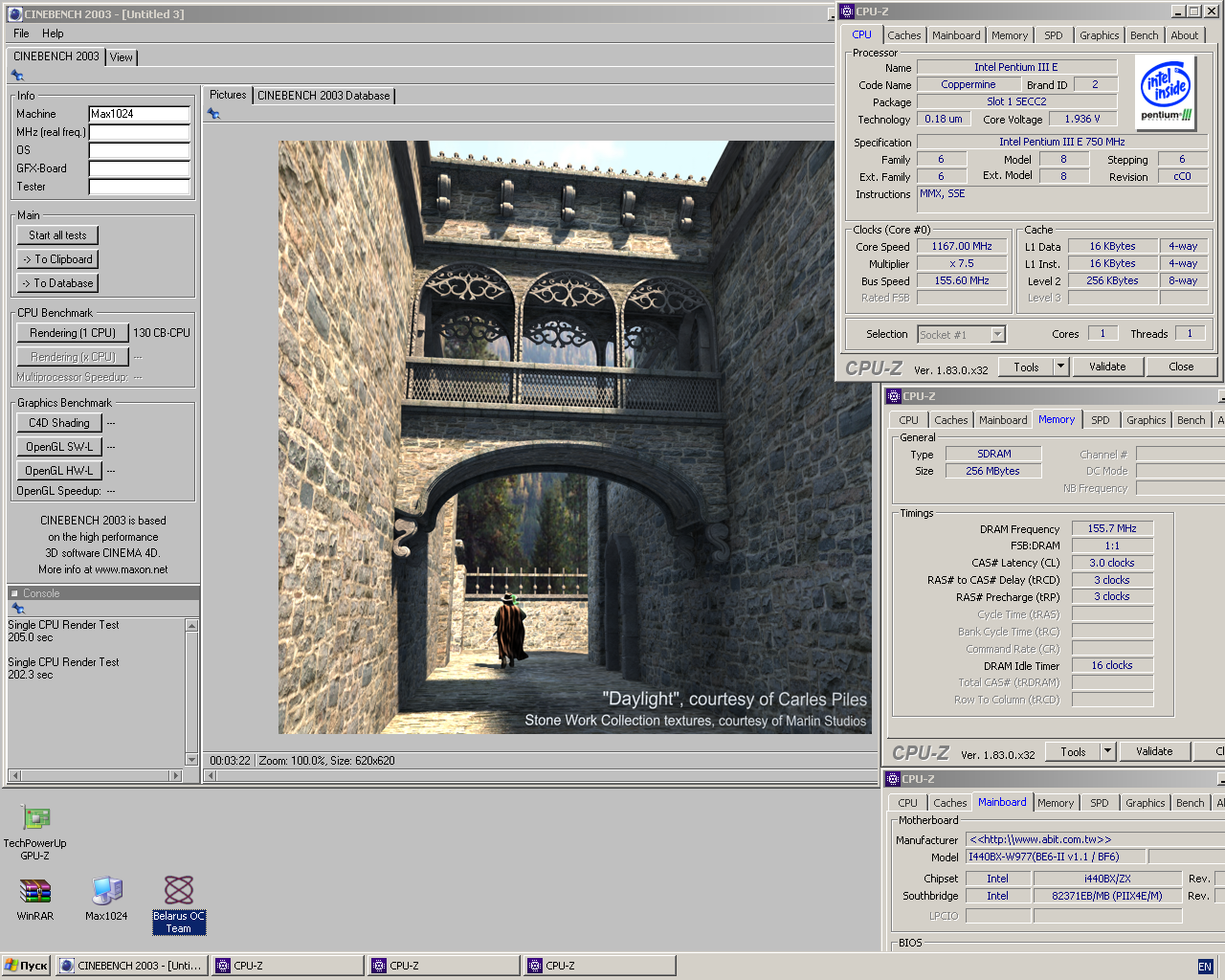Image resolution: width=1225 pixels, height=980 pixels.
Task: Select the CINEBENCH 2003 tab in left panel
Action: (56, 56)
